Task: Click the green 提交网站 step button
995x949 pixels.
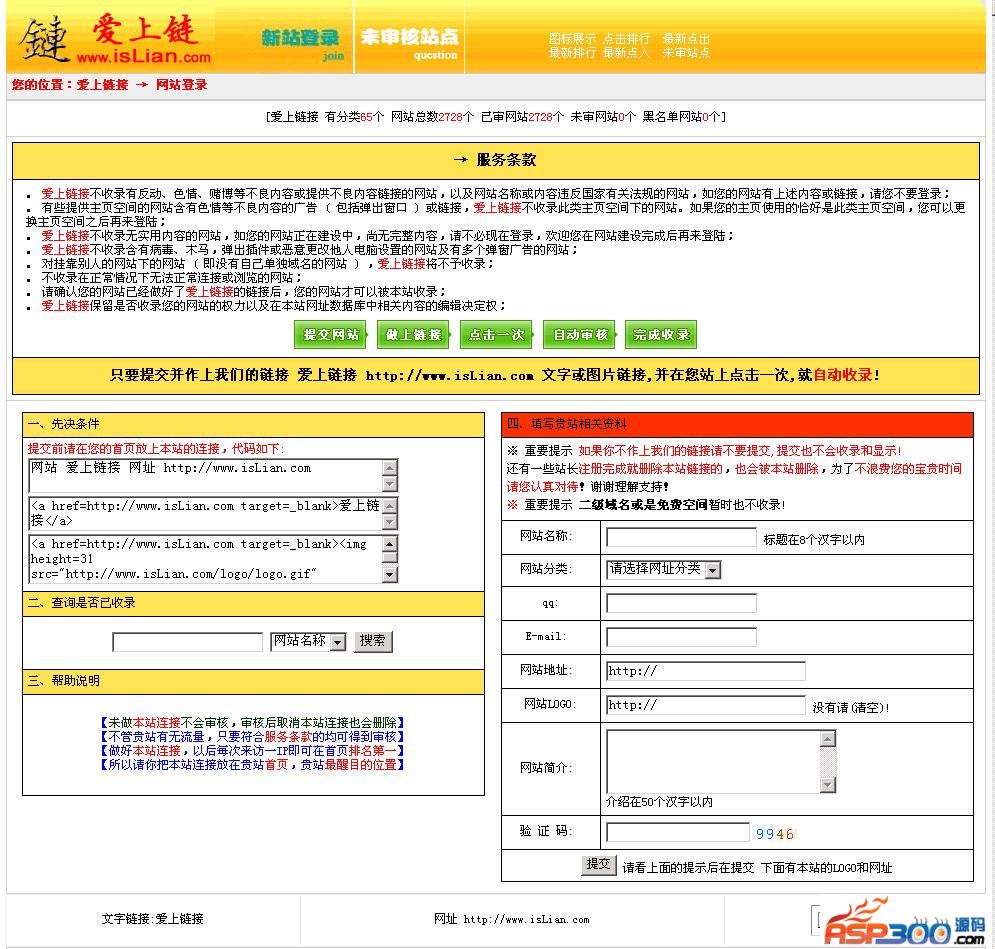Action: 332,335
